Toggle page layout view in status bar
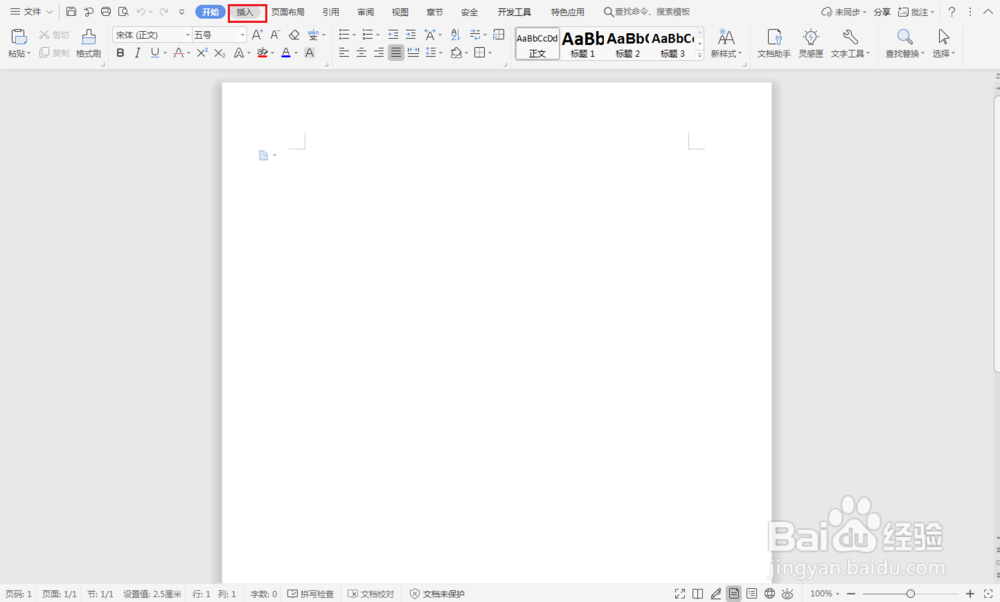The width and height of the screenshot is (1000, 602). [x=734, y=594]
